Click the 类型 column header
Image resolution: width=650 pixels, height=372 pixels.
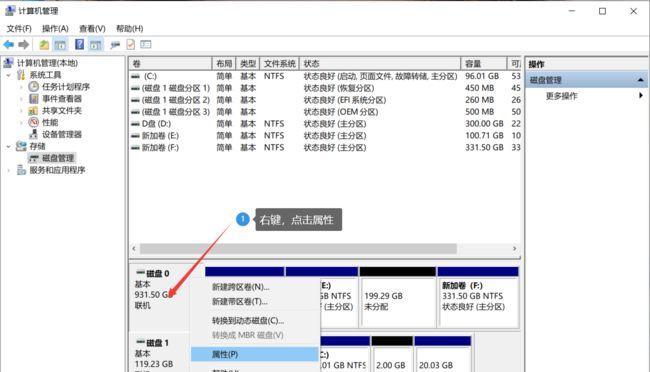tap(248, 63)
